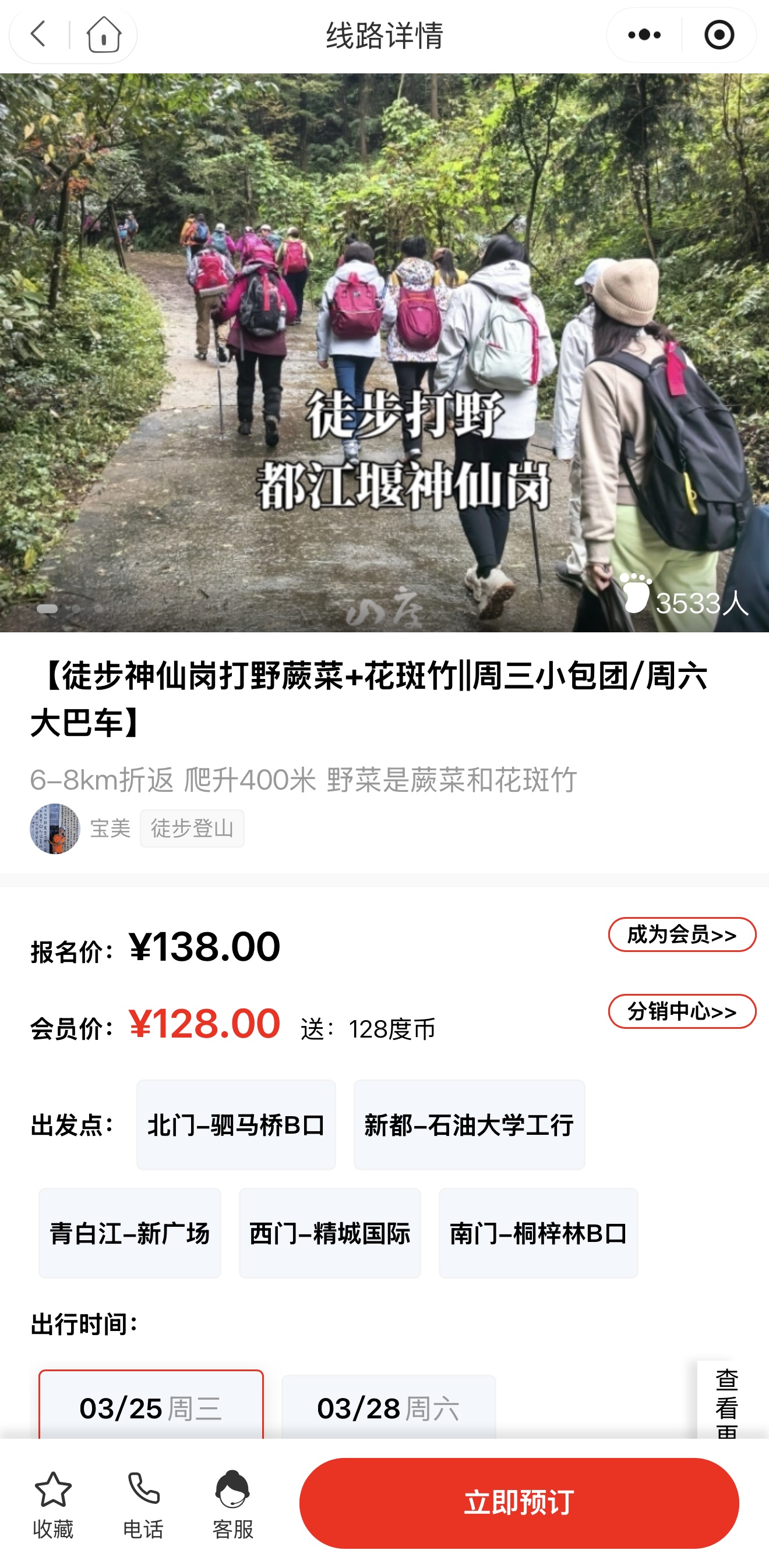Tap the mini-program close circle icon

tap(719, 35)
